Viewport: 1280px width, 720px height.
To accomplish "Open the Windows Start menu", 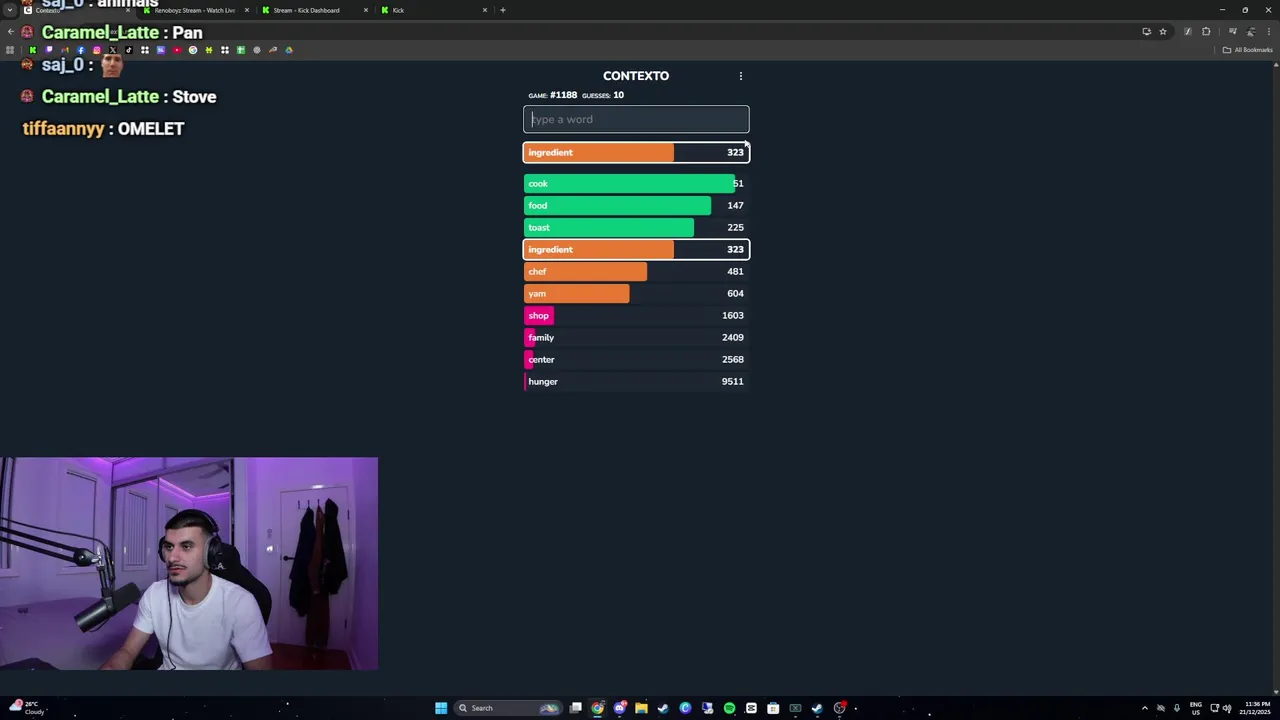I will (x=441, y=708).
